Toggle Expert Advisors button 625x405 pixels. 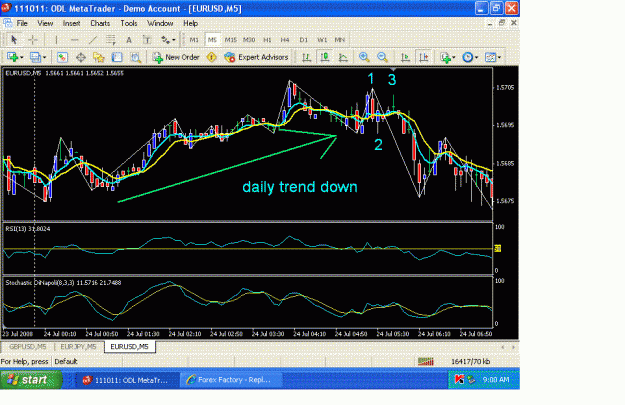tap(256, 57)
